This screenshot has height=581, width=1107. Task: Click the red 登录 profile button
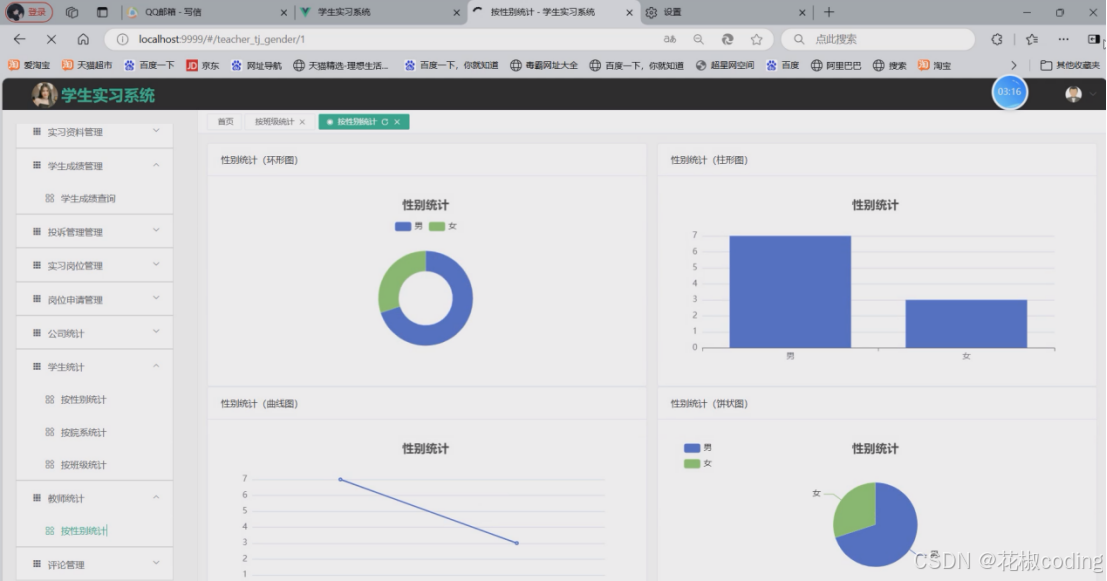(29, 12)
